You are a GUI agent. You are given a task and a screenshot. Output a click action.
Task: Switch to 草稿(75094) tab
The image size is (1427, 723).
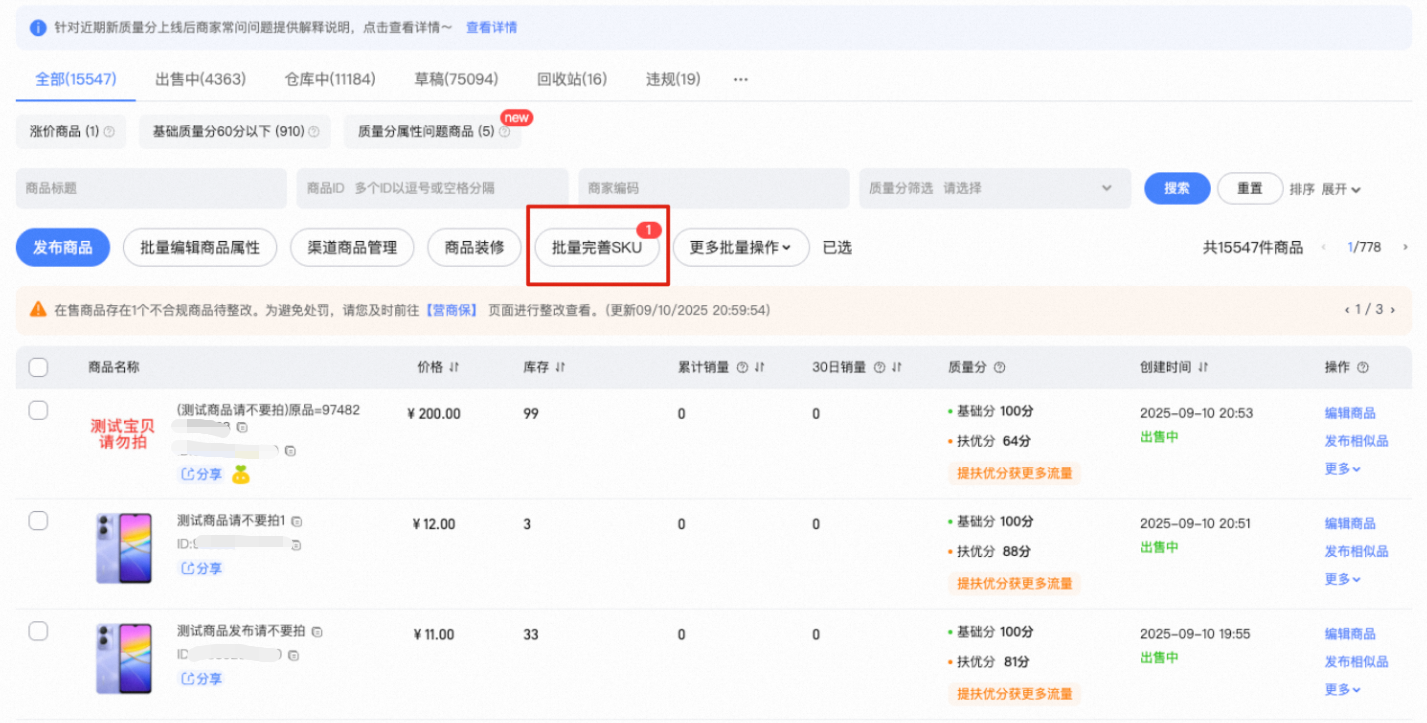(456, 79)
